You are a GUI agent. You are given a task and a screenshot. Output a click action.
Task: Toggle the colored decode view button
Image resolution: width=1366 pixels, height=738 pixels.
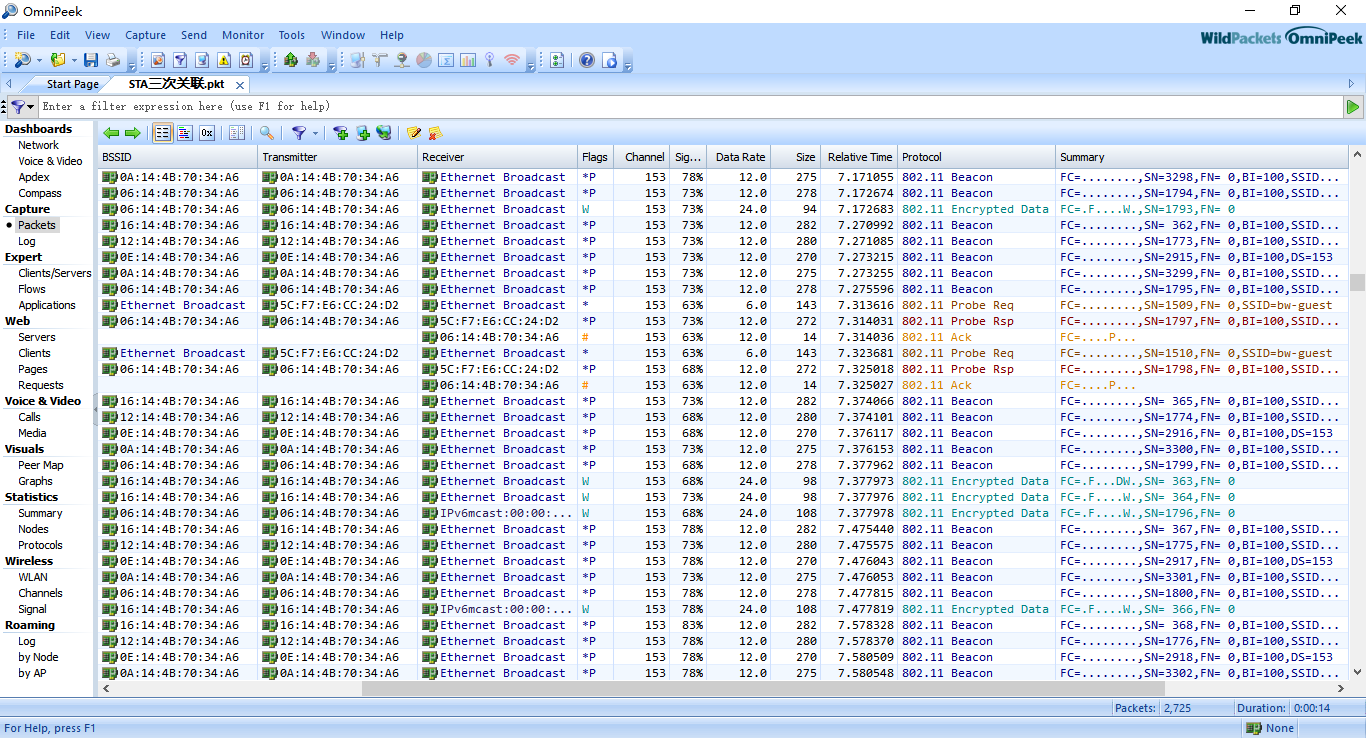tap(185, 133)
